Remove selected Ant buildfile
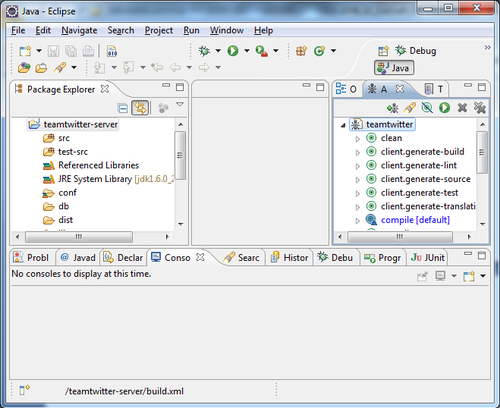This screenshot has height=408, width=500. tap(462, 108)
